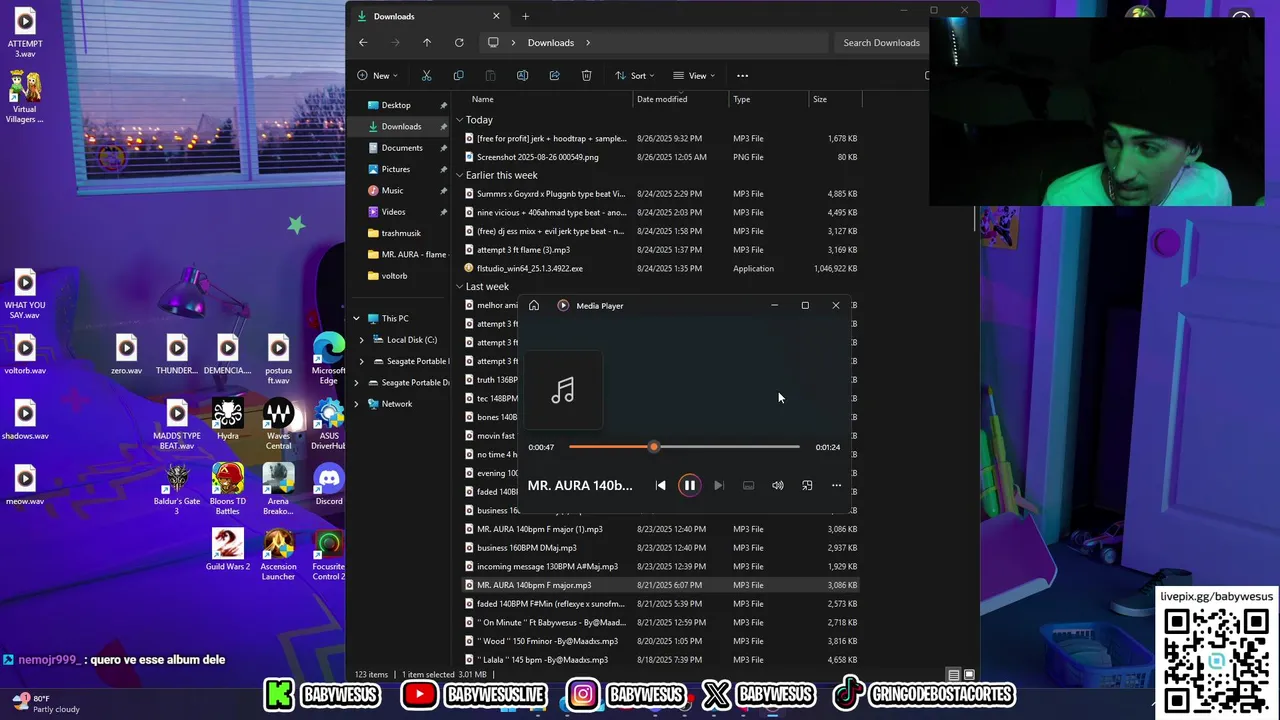Click the music note album art thumbnail
This screenshot has width=1280, height=720.
click(x=563, y=390)
